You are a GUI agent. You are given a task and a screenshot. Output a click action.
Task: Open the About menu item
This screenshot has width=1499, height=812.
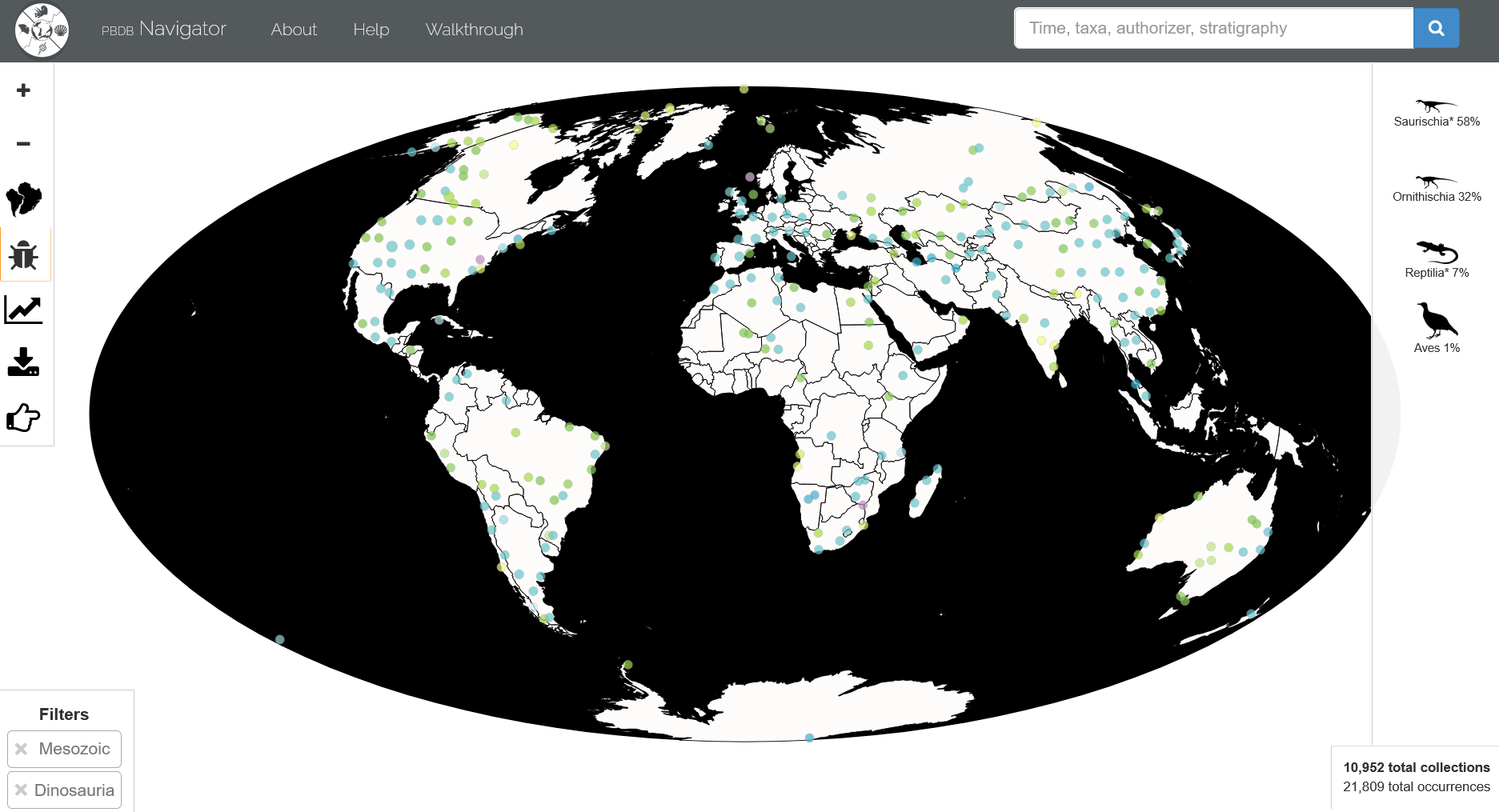tap(294, 30)
